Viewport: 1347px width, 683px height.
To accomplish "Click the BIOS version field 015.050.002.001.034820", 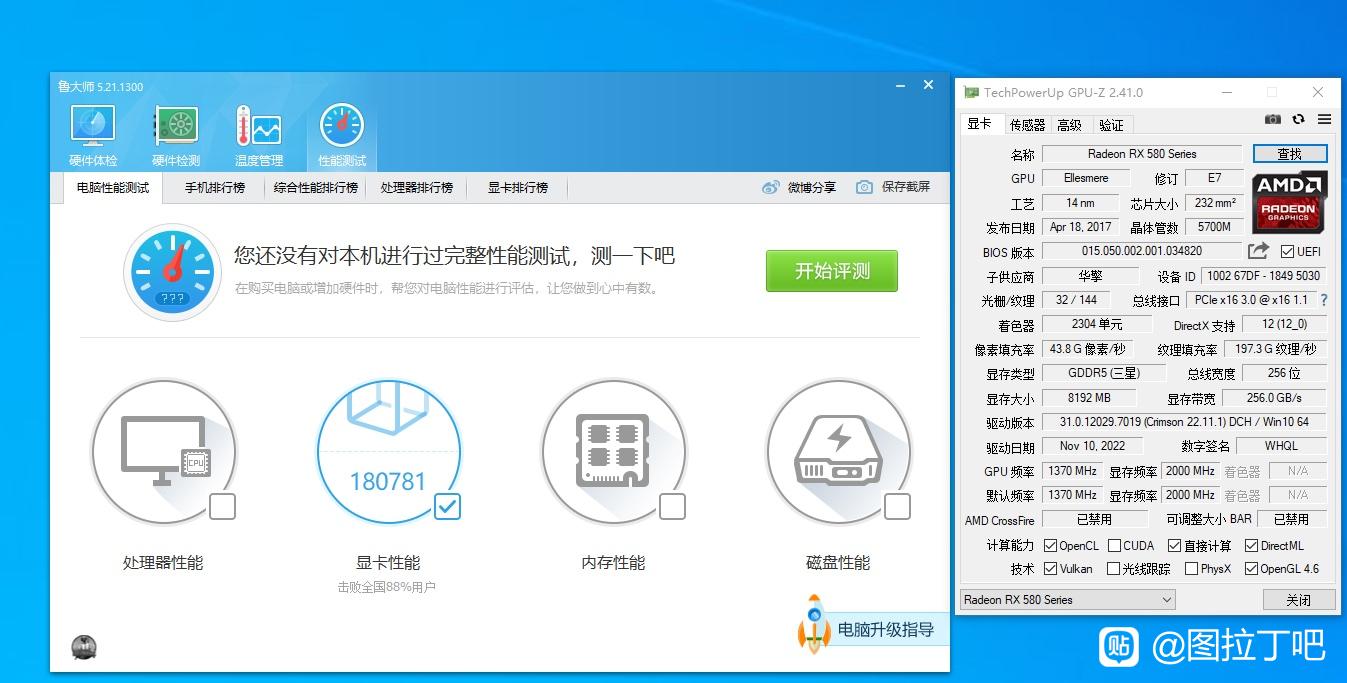I will click(1142, 251).
